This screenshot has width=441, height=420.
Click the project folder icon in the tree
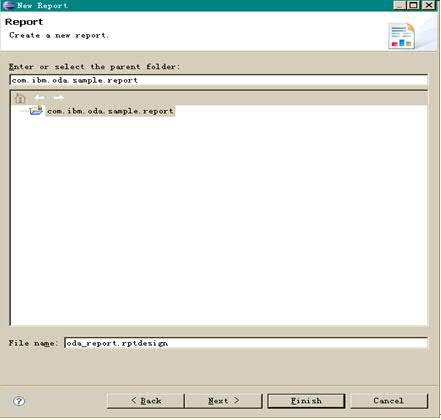tap(36, 110)
